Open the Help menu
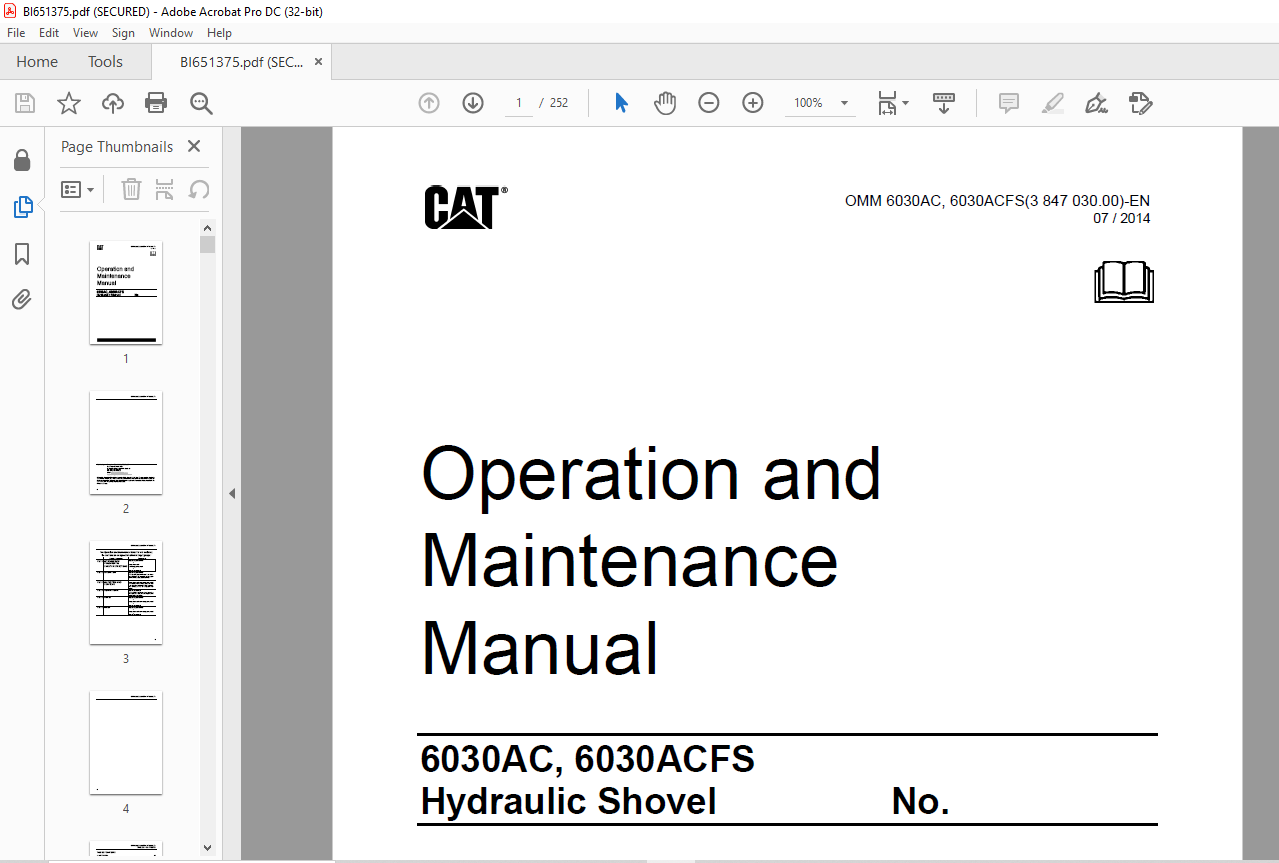Screen dimensions: 1279x863 [x=219, y=33]
